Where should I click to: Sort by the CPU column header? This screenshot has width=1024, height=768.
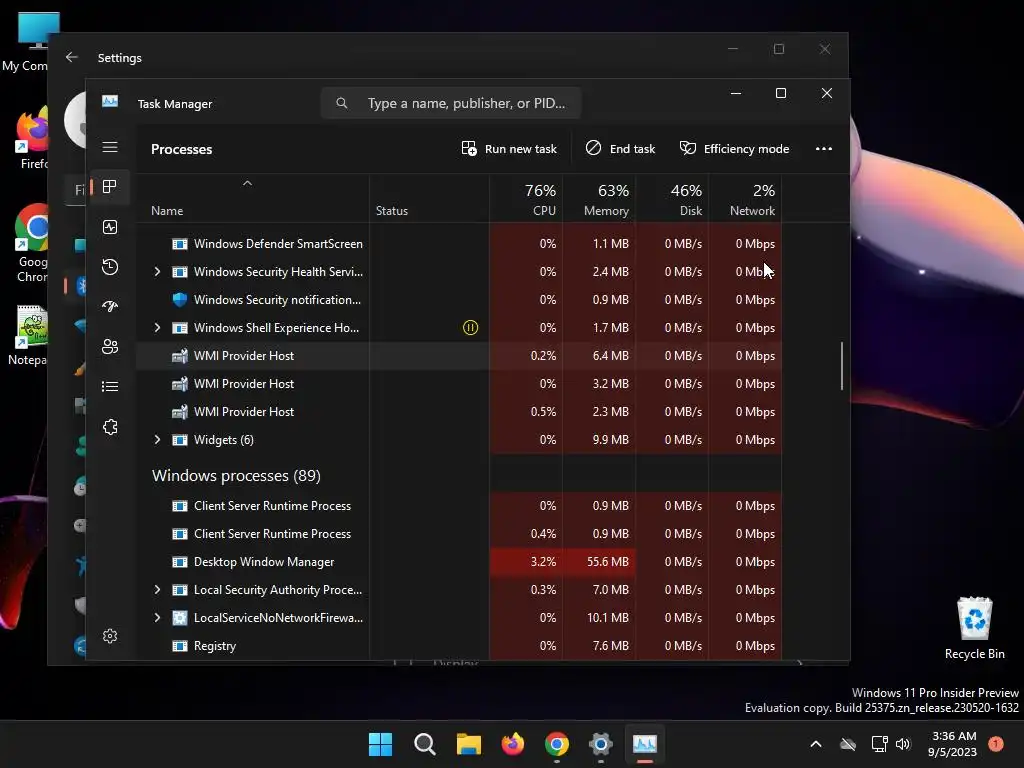pyautogui.click(x=526, y=199)
